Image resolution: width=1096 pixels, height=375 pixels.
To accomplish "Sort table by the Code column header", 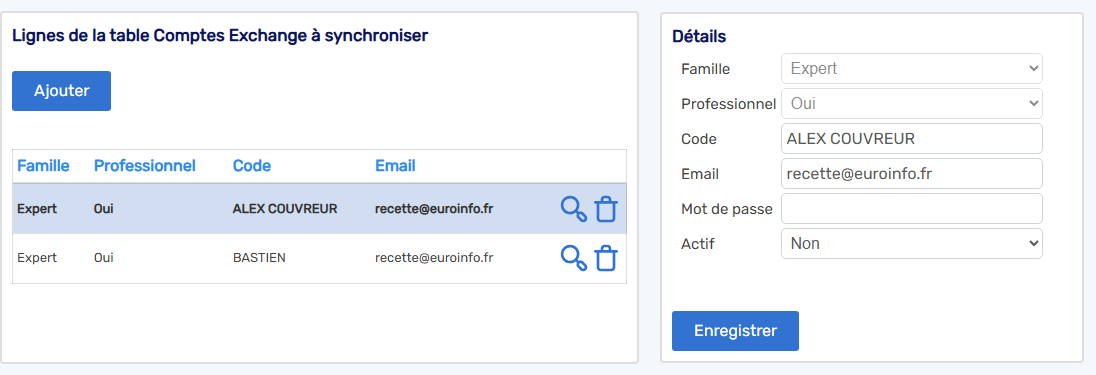I will coord(252,166).
